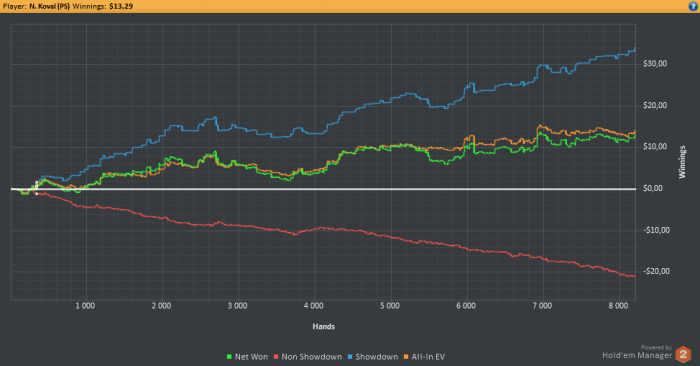Image resolution: width=700 pixels, height=366 pixels.
Task: Click the $10,00 axis label
Action: (x=655, y=147)
